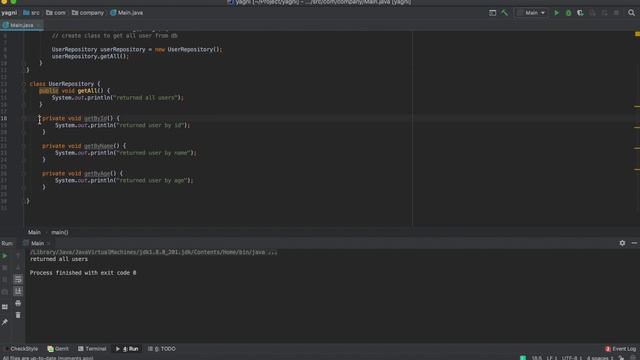Open the Main run configuration dropdown
The image size is (640, 360).
531,13
